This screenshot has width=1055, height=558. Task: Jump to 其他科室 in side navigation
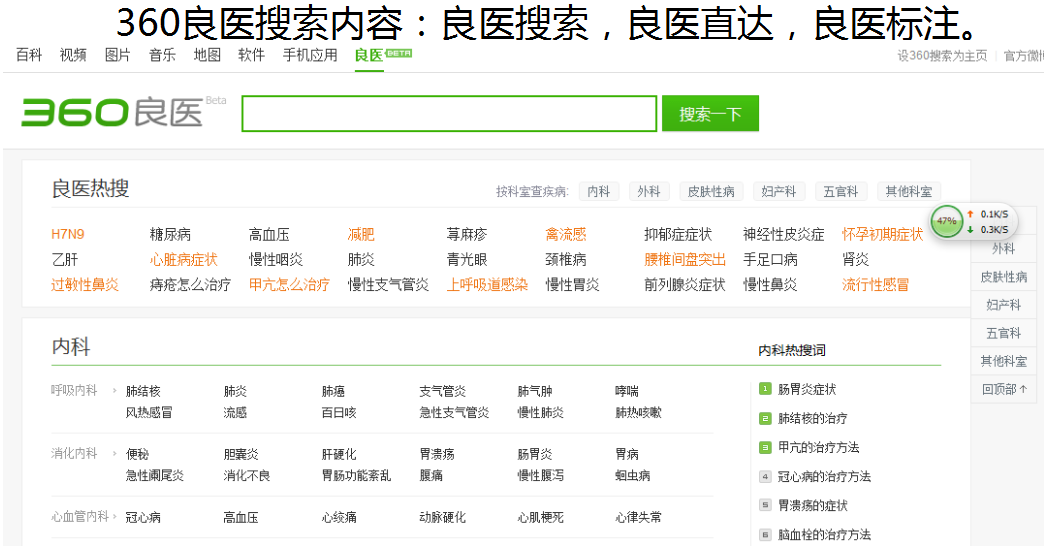(x=1003, y=361)
